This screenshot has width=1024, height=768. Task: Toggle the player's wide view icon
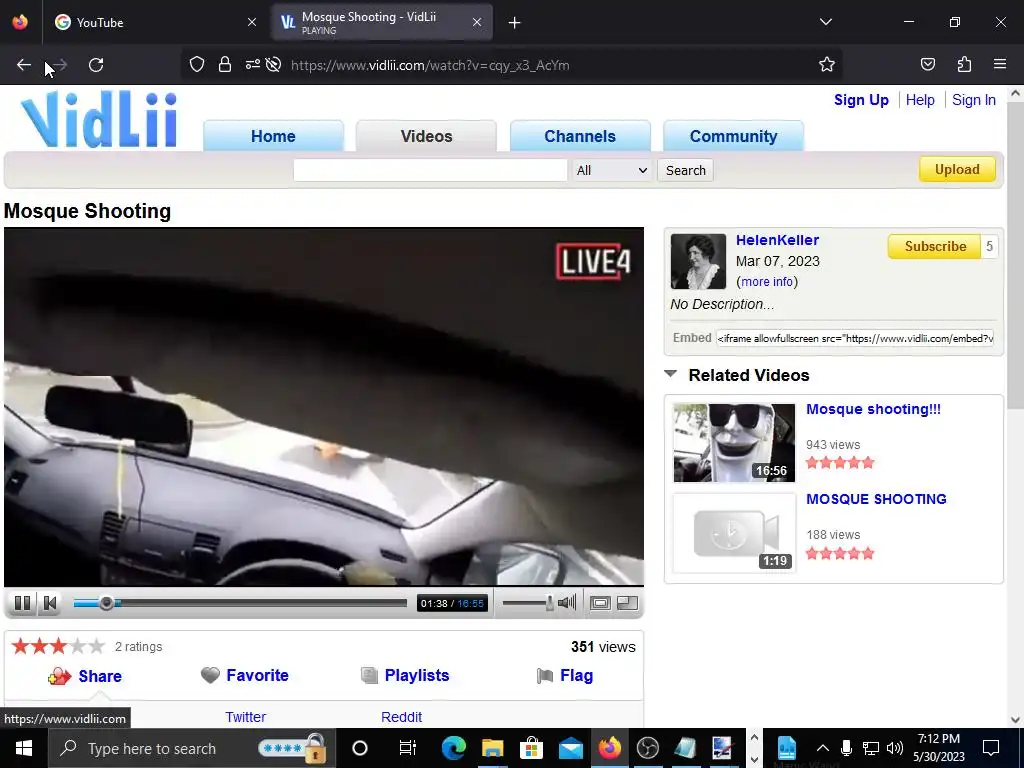tap(628, 603)
